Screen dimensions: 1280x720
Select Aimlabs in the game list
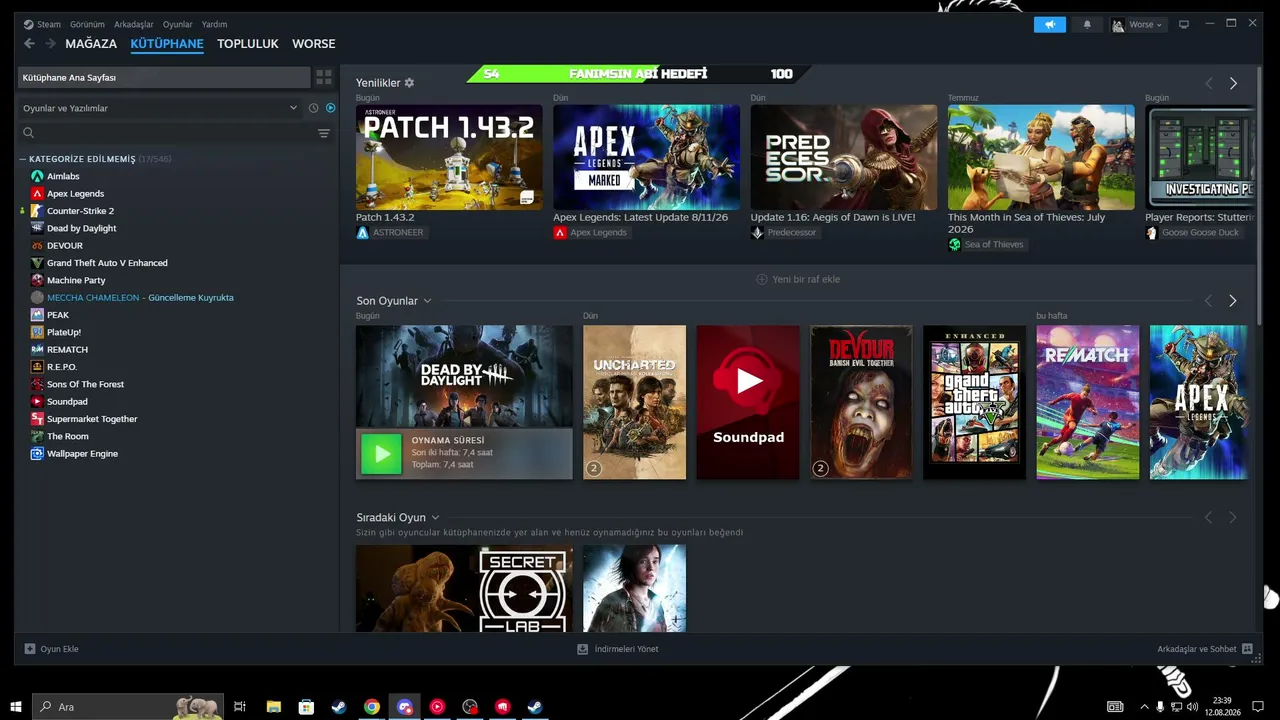[63, 176]
